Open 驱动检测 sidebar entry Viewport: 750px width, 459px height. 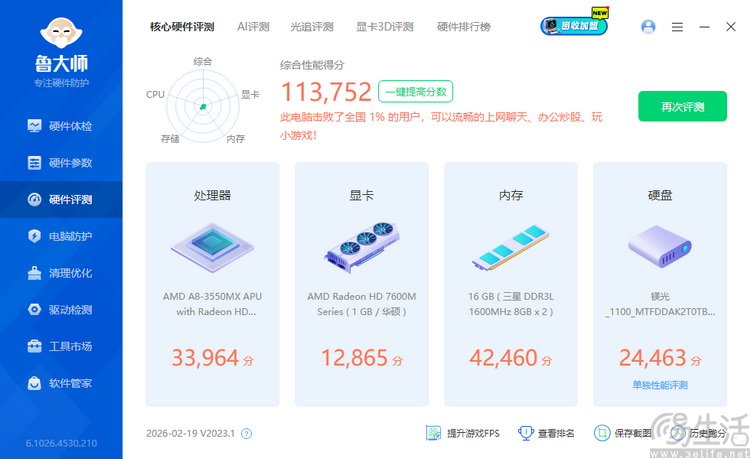tap(60, 310)
